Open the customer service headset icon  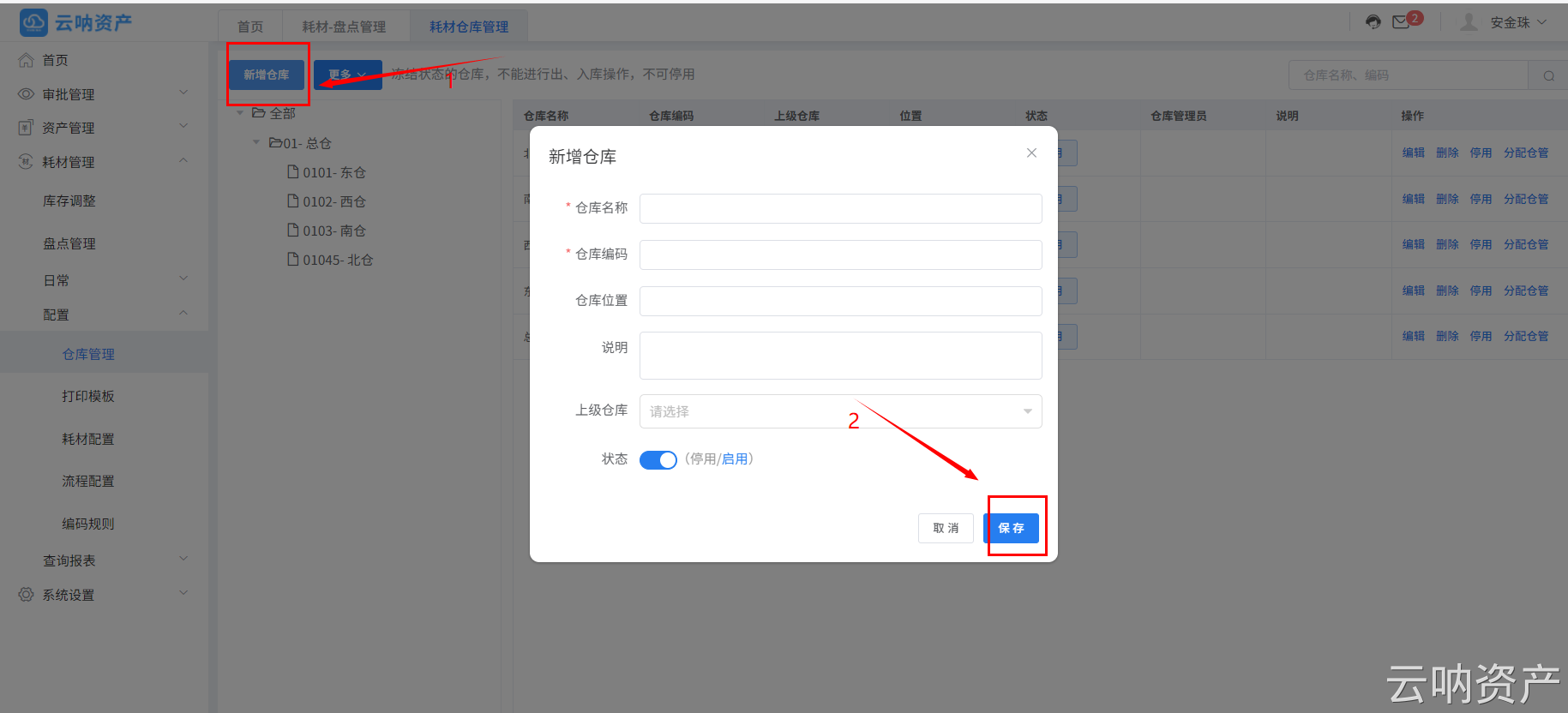point(1373,22)
